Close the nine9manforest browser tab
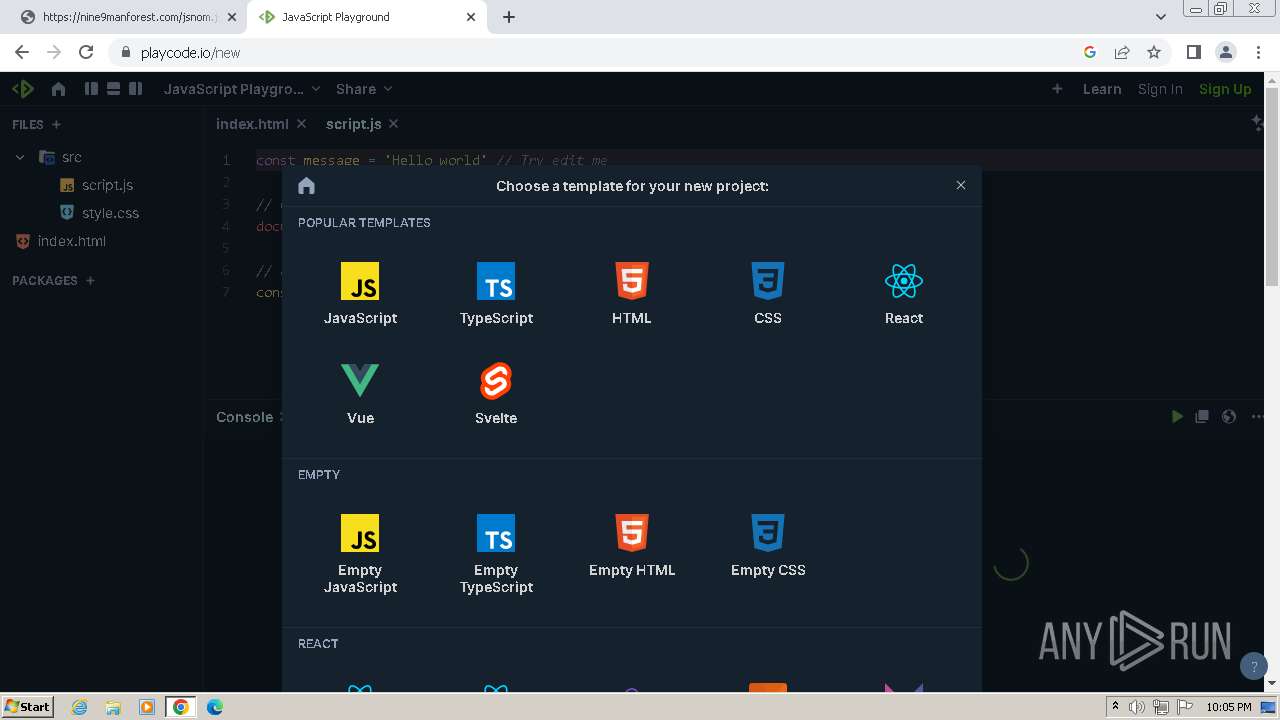This screenshot has height=720, width=1280. (x=231, y=17)
